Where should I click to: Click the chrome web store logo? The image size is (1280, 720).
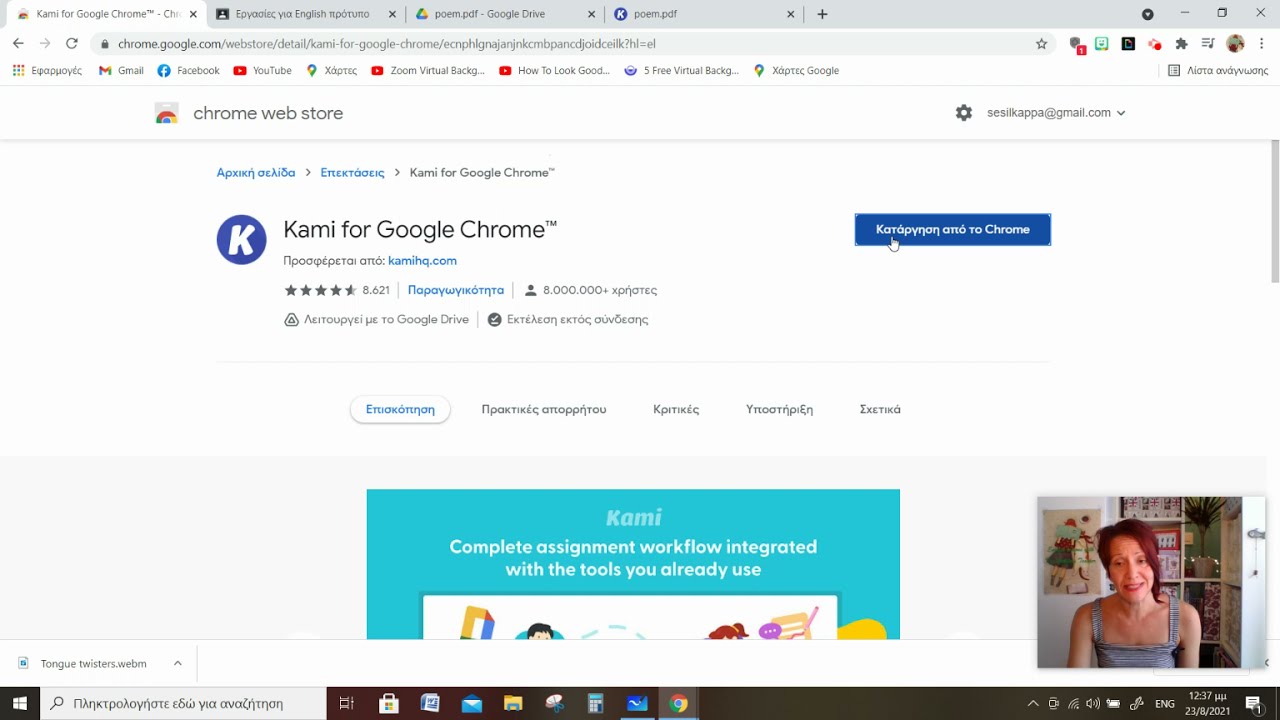pyautogui.click(x=249, y=113)
